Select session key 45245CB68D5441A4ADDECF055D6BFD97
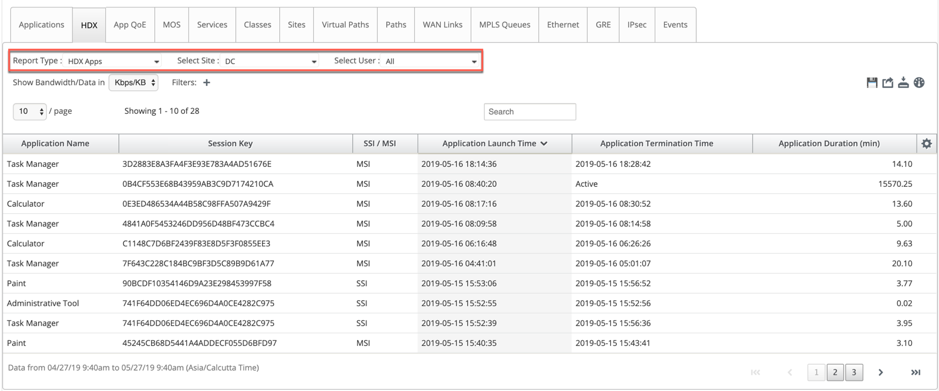 pyautogui.click(x=199, y=343)
